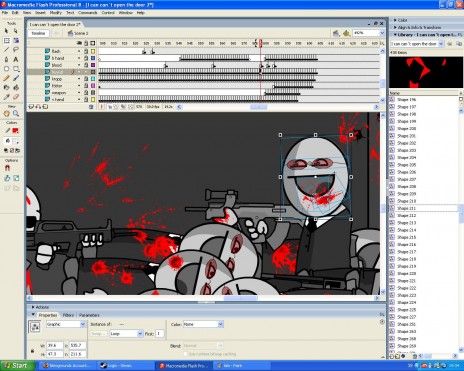Click the Start button on the taskbar
Image resolution: width=464 pixels, height=371 pixels.
tap(18, 366)
